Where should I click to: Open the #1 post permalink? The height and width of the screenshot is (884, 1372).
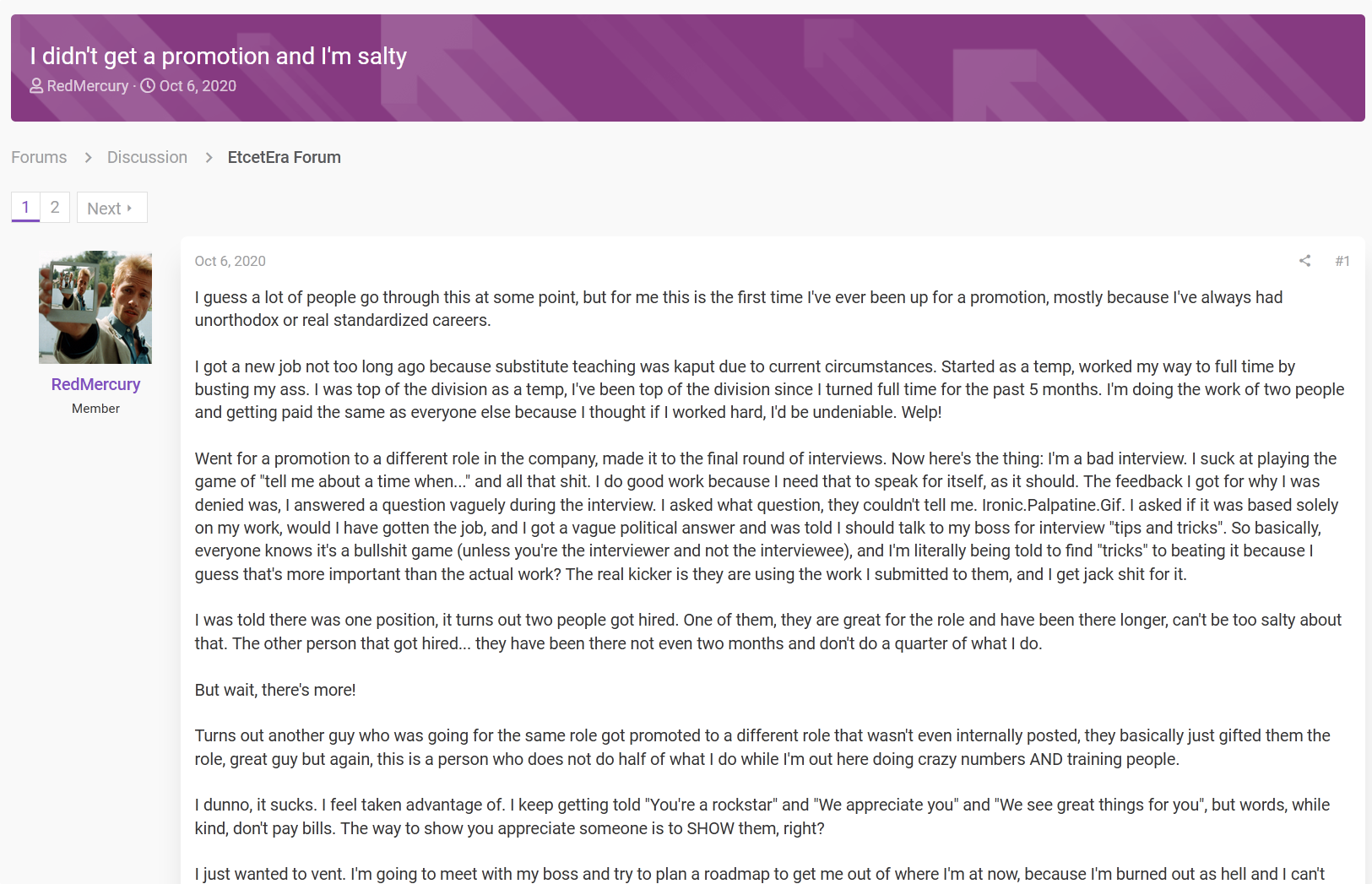tap(1342, 261)
